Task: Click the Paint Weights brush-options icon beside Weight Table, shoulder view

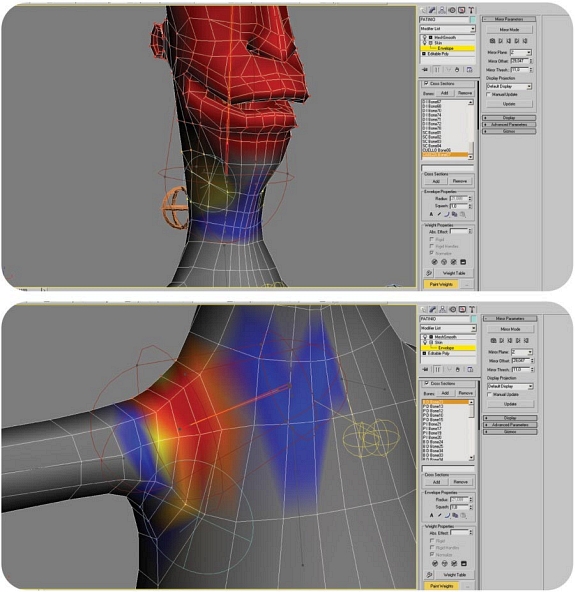Action: (429, 575)
